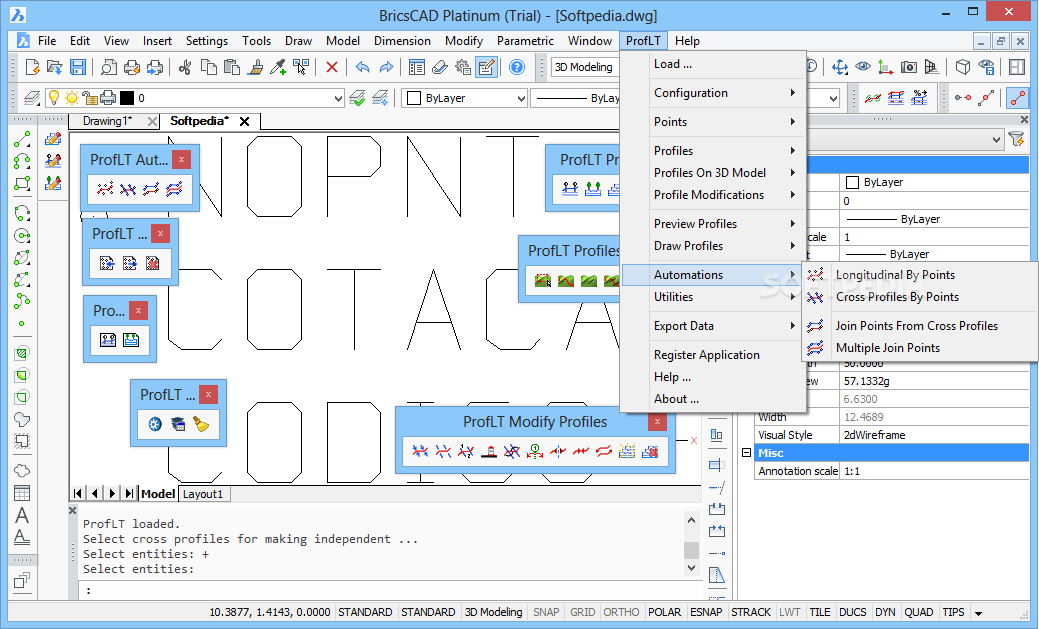Click the camera icon in view toolbar
The width and height of the screenshot is (1039, 629).
coord(909,67)
